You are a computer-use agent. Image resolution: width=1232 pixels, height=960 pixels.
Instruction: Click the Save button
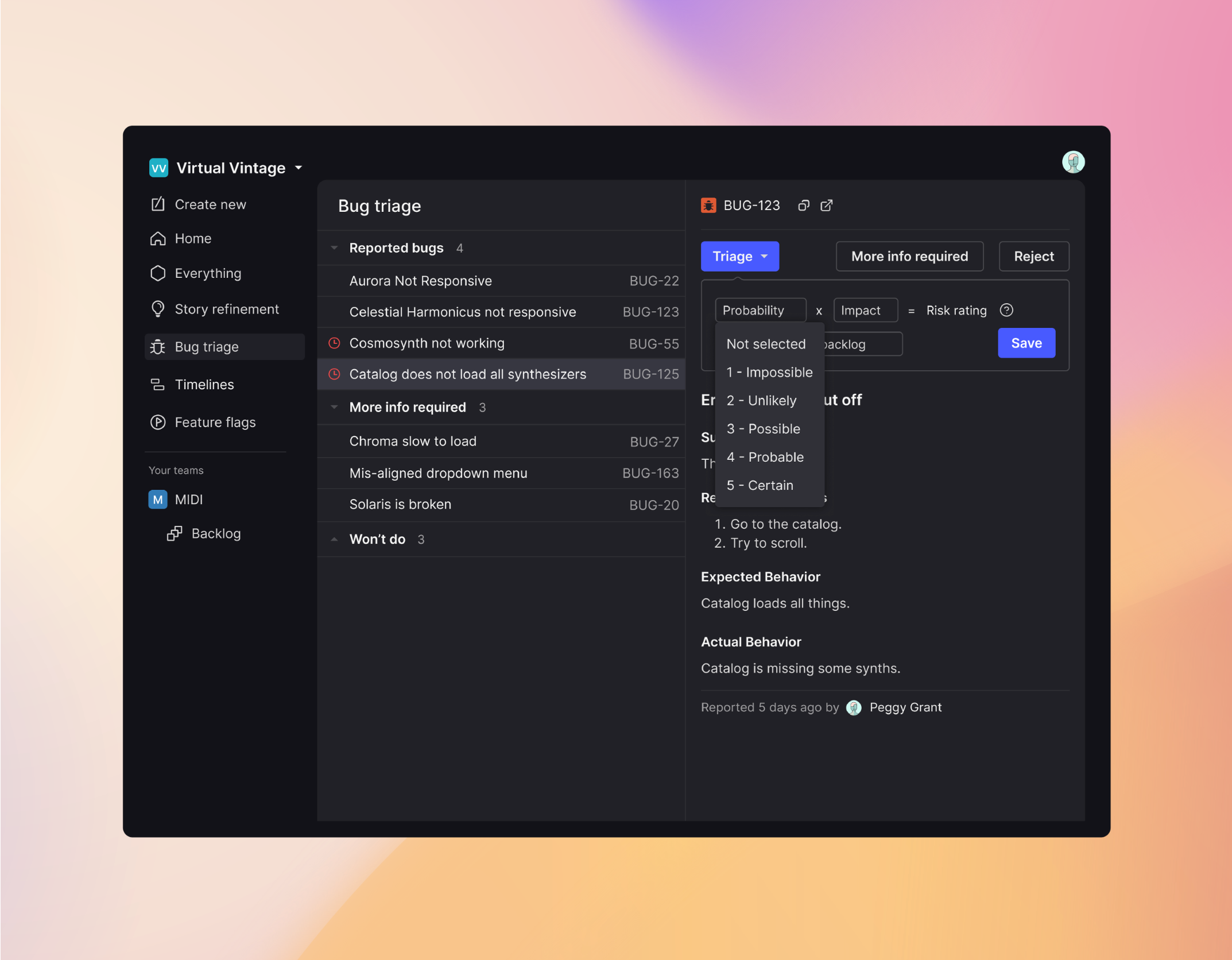coord(1026,343)
